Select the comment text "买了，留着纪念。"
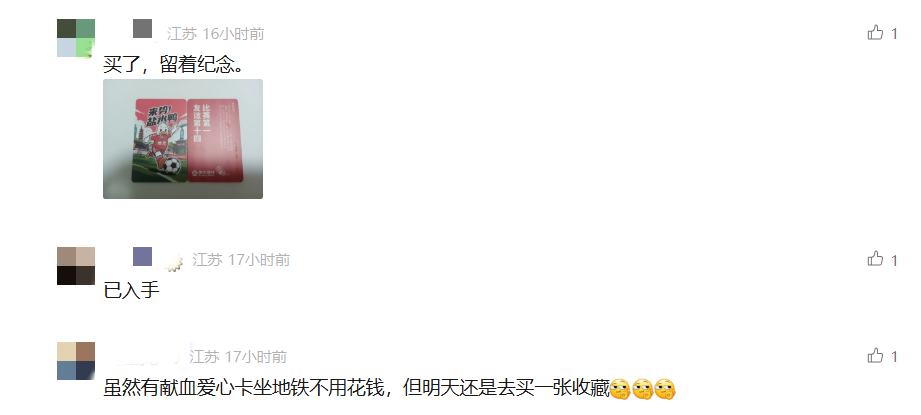Viewport: 921px width, 415px height. click(173, 64)
